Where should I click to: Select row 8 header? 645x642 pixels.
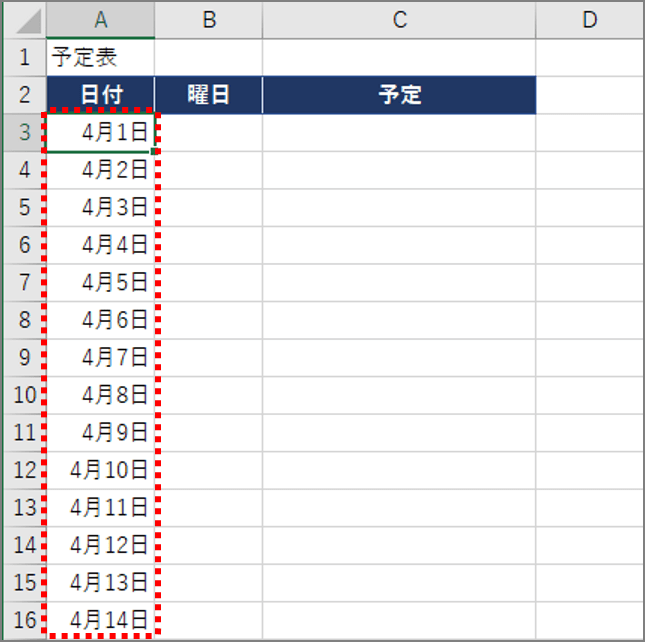point(25,320)
